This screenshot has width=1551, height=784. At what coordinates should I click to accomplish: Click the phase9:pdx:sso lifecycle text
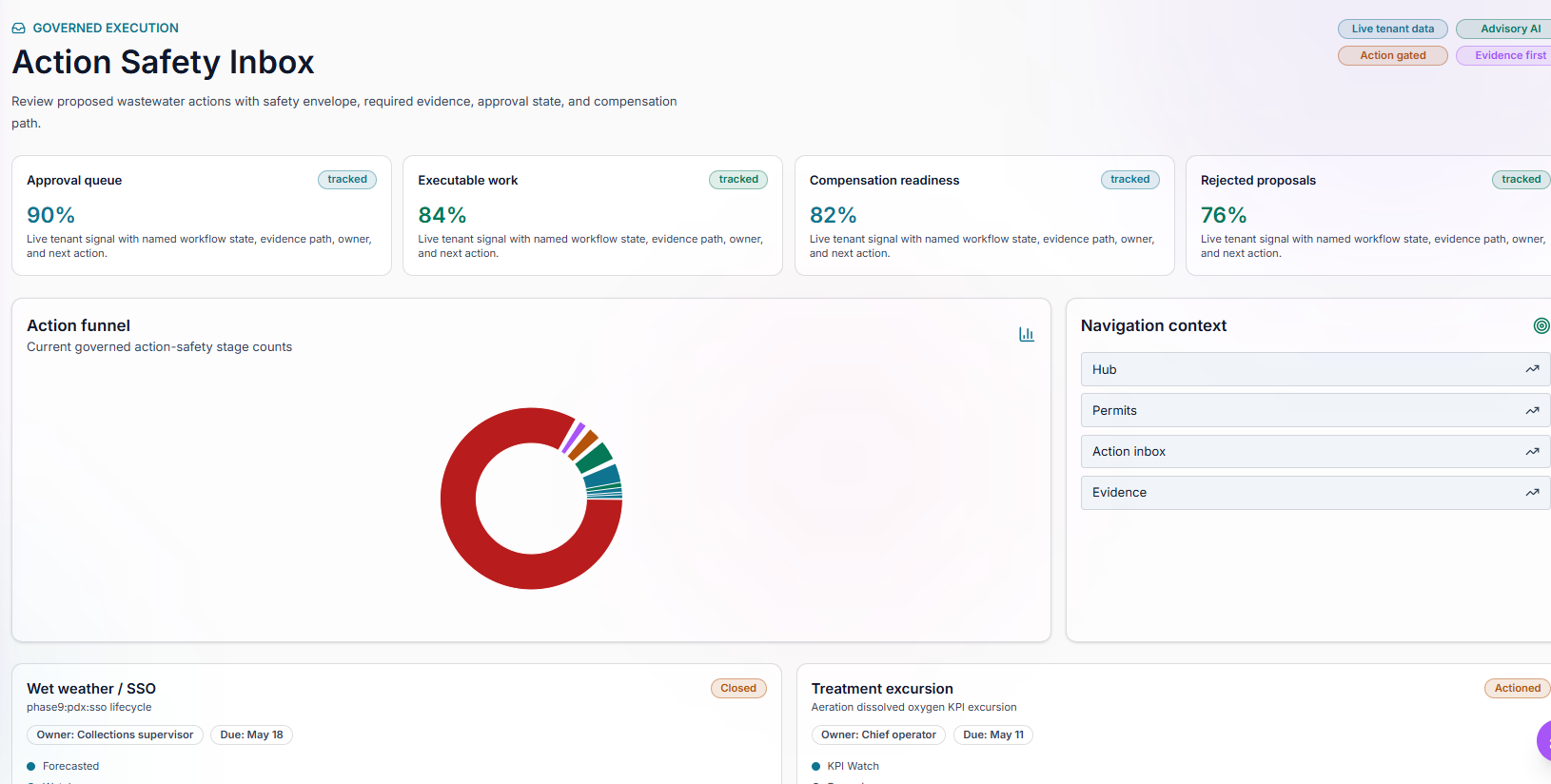(89, 707)
